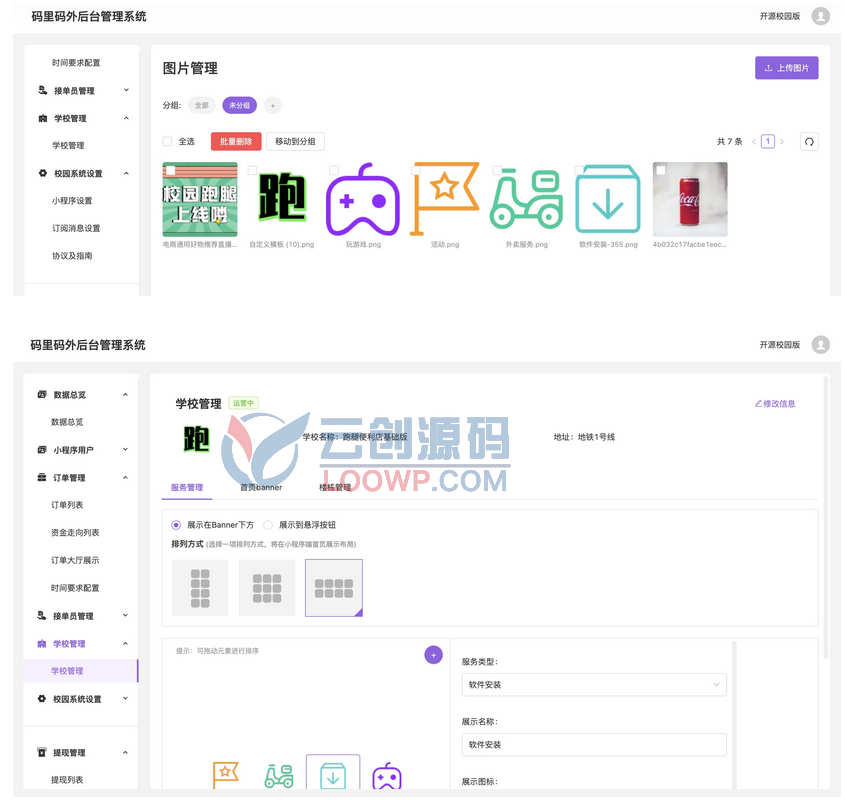Choose the selected four-column layout under 排列方式
Screen dimensions: 845x800
(x=334, y=588)
